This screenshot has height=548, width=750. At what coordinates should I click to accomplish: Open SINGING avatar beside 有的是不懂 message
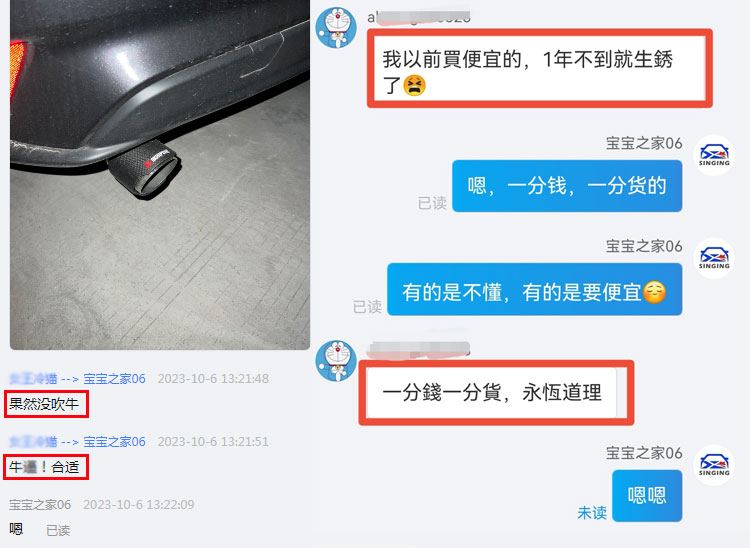(714, 258)
